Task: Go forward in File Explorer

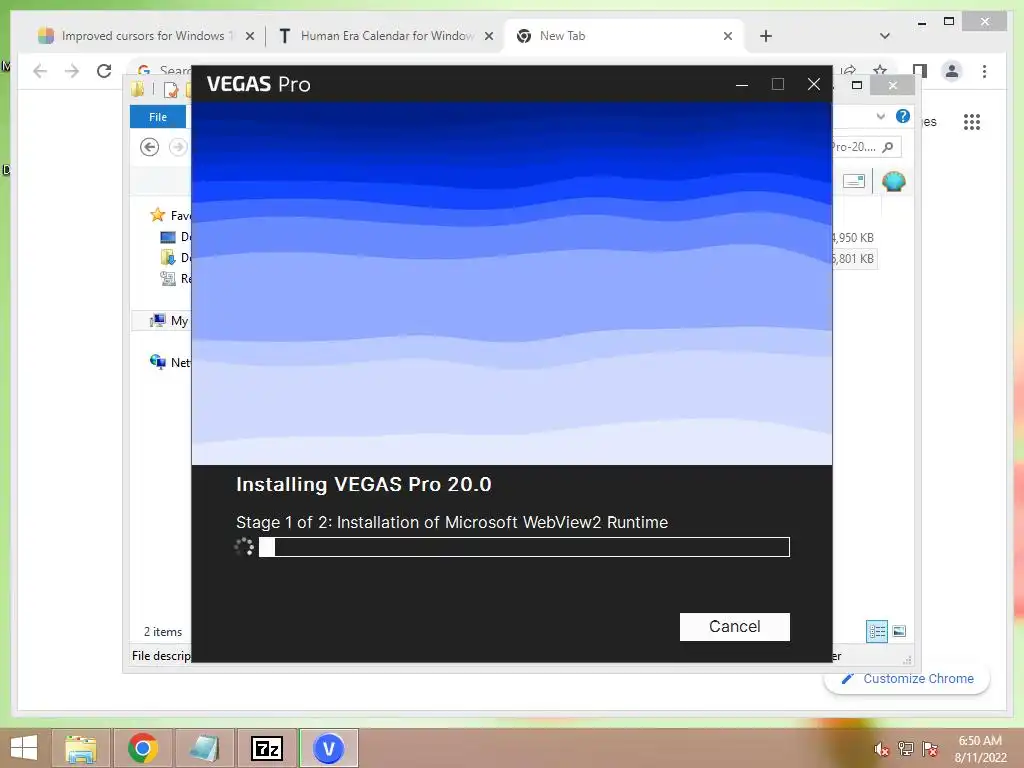Action: coord(178,147)
